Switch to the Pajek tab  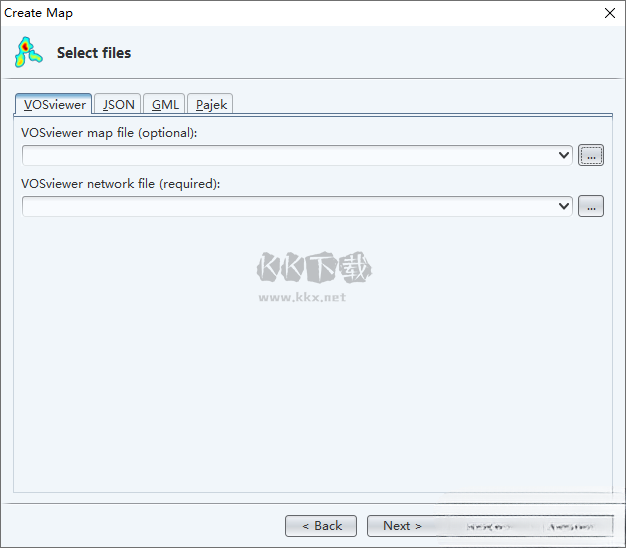210,104
